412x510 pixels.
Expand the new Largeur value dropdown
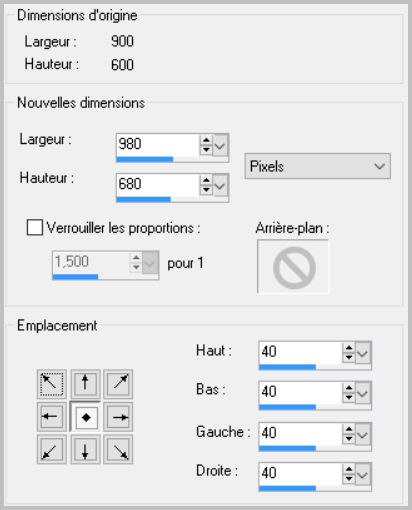click(x=220, y=145)
